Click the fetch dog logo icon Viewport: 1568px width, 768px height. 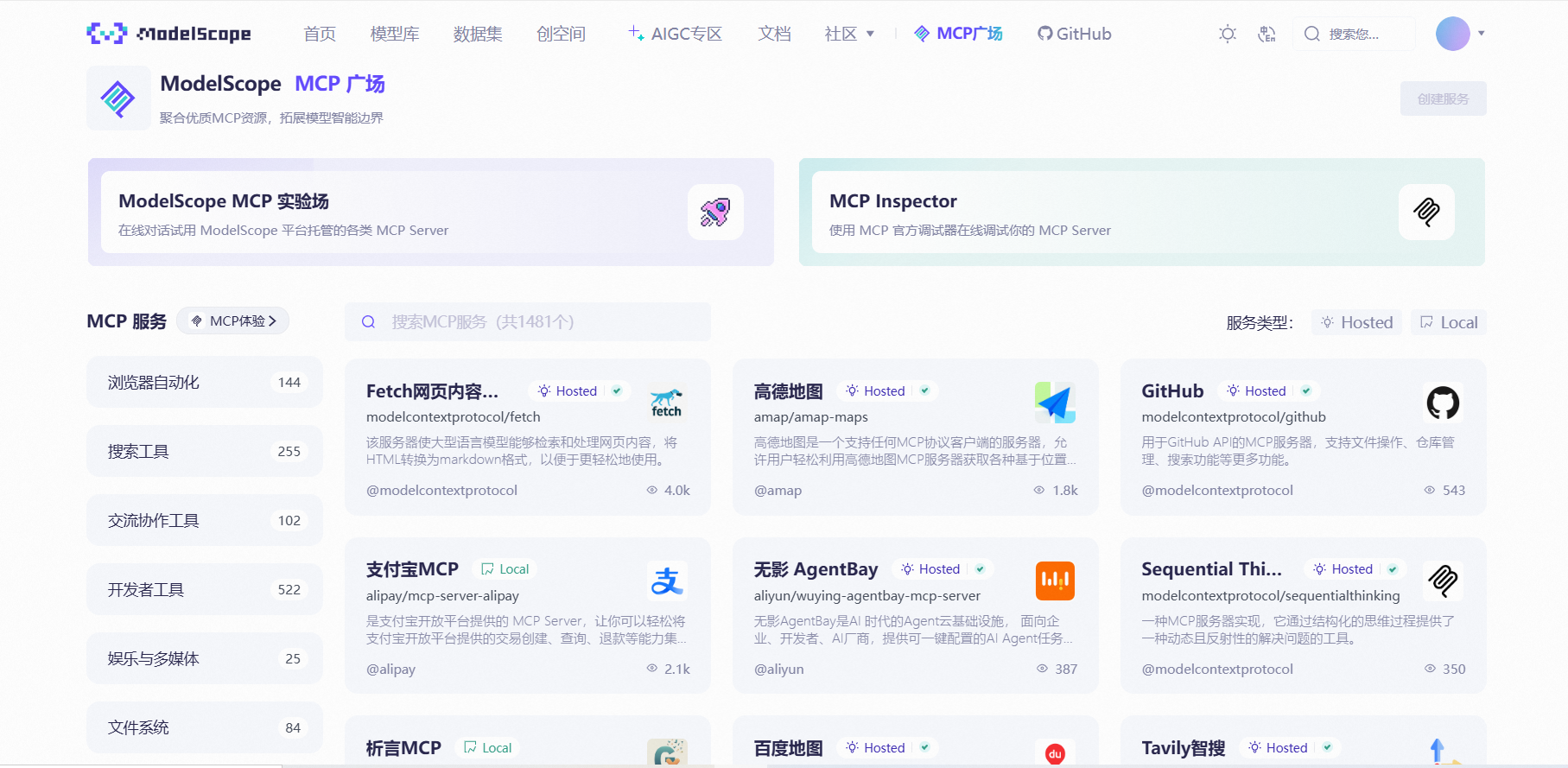(x=666, y=403)
